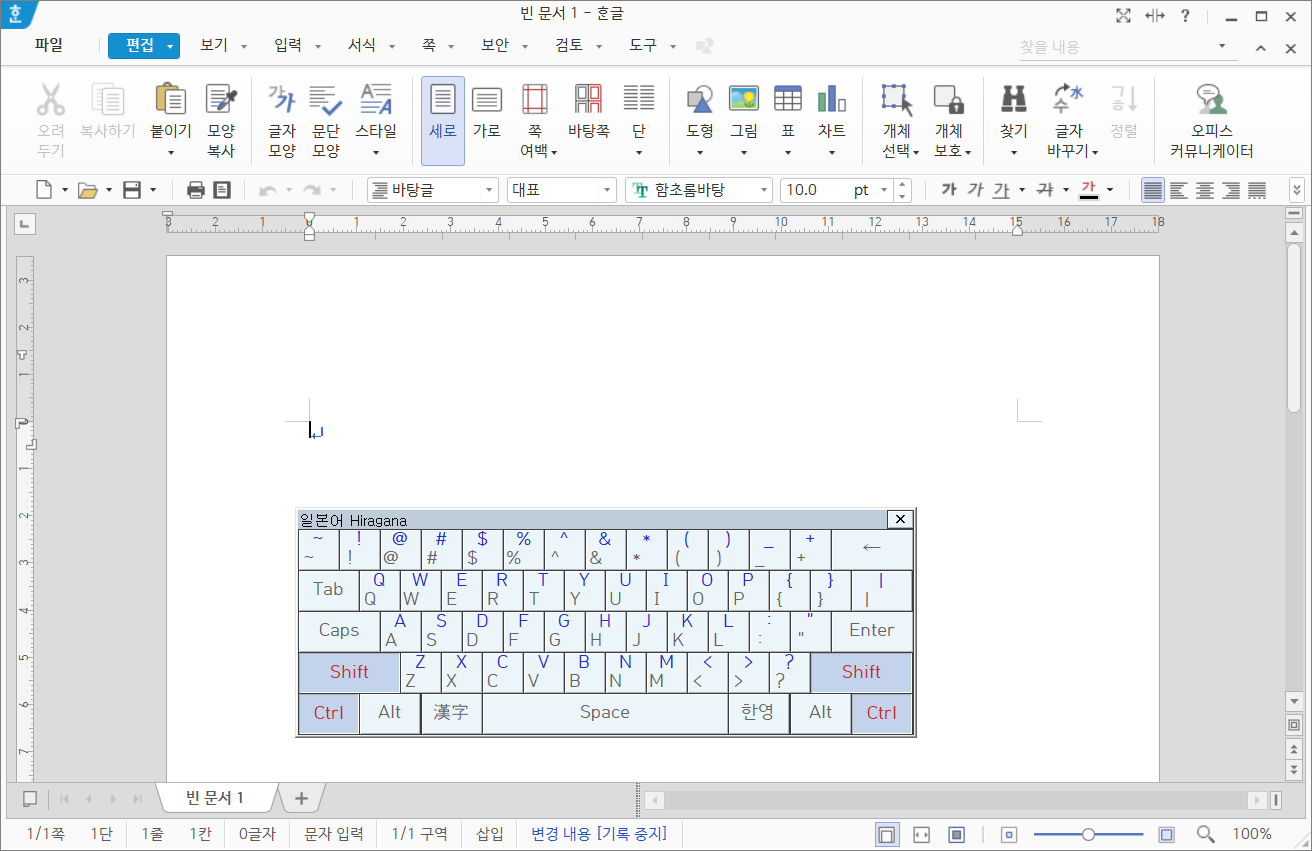Expand the 도형 dropdown arrow
This screenshot has height=851, width=1312.
click(700, 152)
